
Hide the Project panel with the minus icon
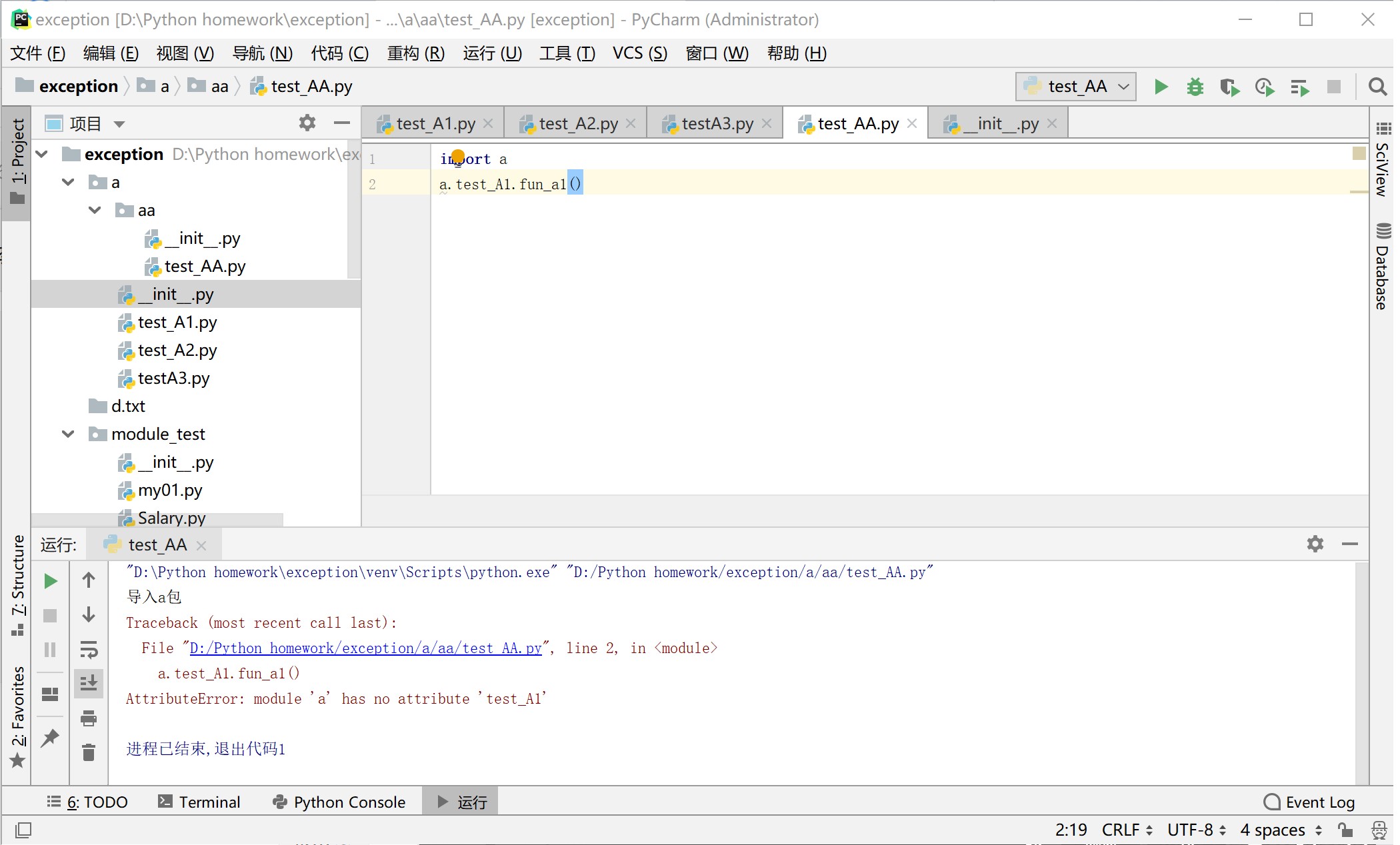pos(342,123)
